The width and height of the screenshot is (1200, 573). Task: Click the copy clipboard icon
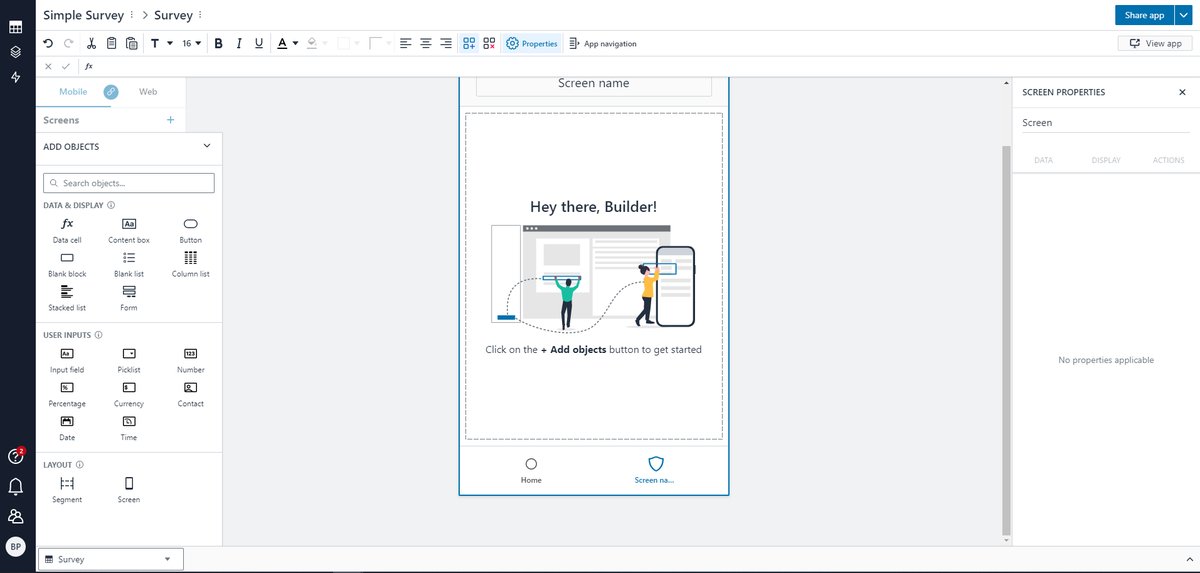point(111,43)
